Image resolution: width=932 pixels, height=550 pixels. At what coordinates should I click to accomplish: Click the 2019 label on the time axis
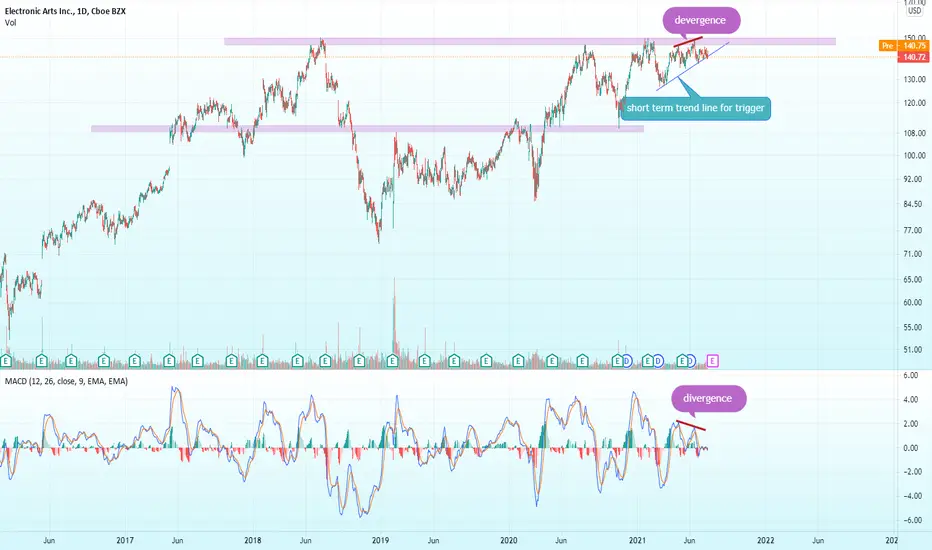pyautogui.click(x=380, y=540)
